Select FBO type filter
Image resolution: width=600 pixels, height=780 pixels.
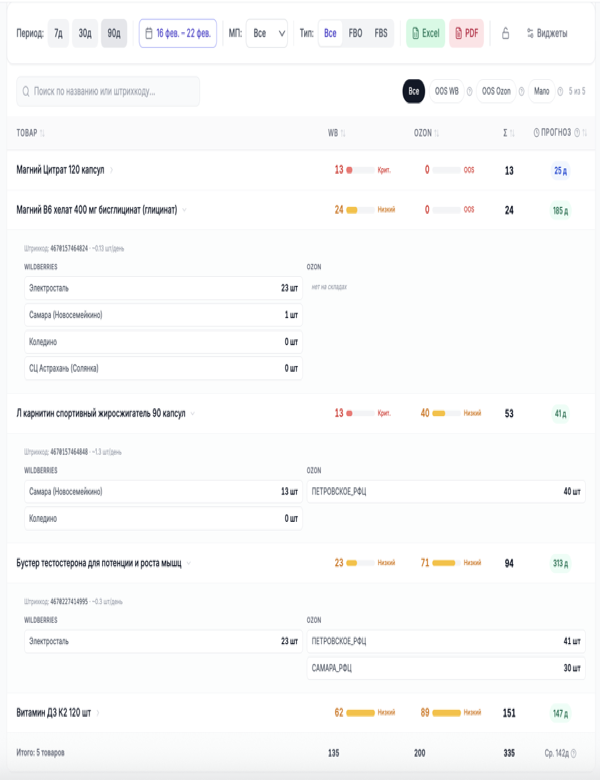tap(355, 33)
